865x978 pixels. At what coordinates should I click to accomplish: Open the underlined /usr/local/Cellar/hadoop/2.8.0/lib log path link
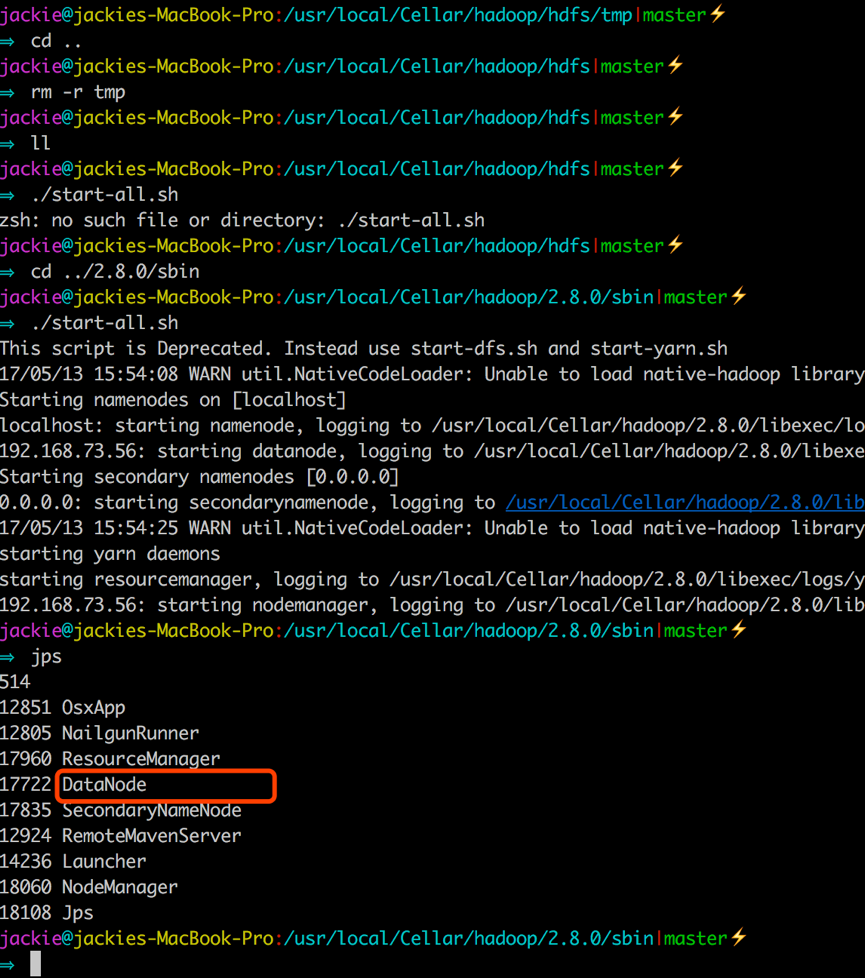pyautogui.click(x=685, y=503)
